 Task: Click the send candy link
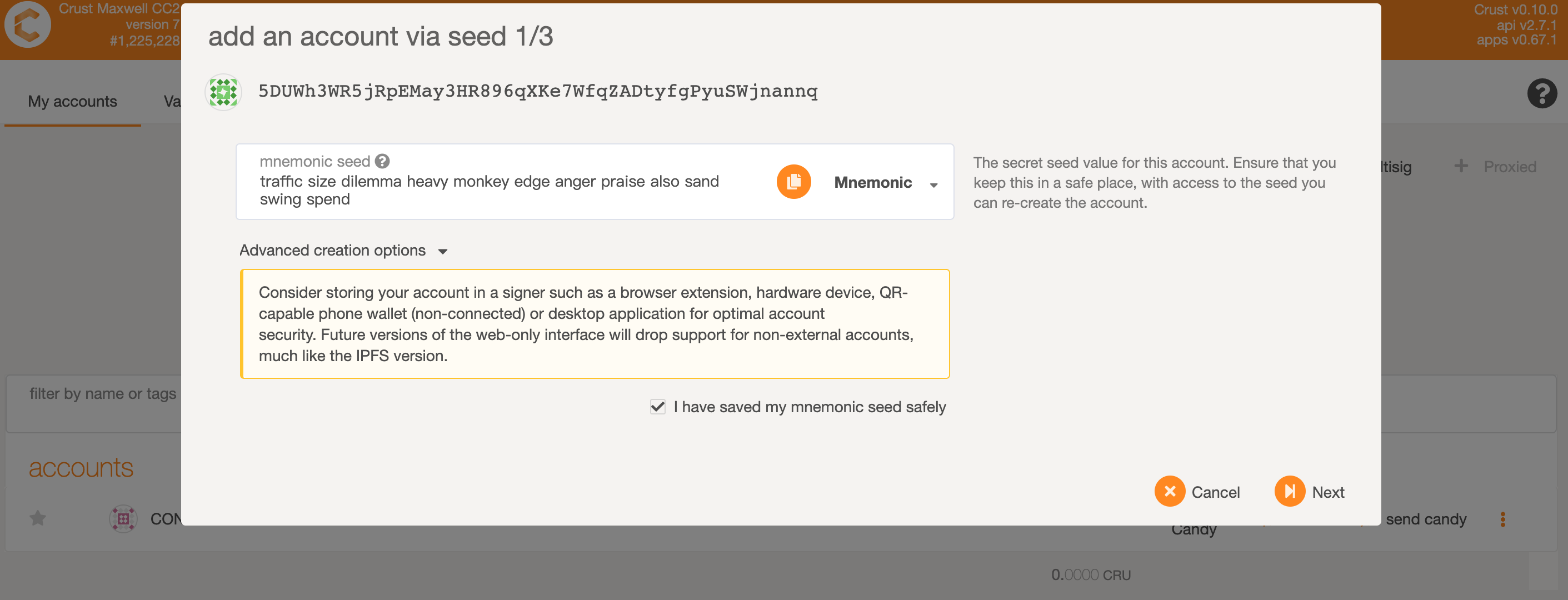click(1426, 519)
